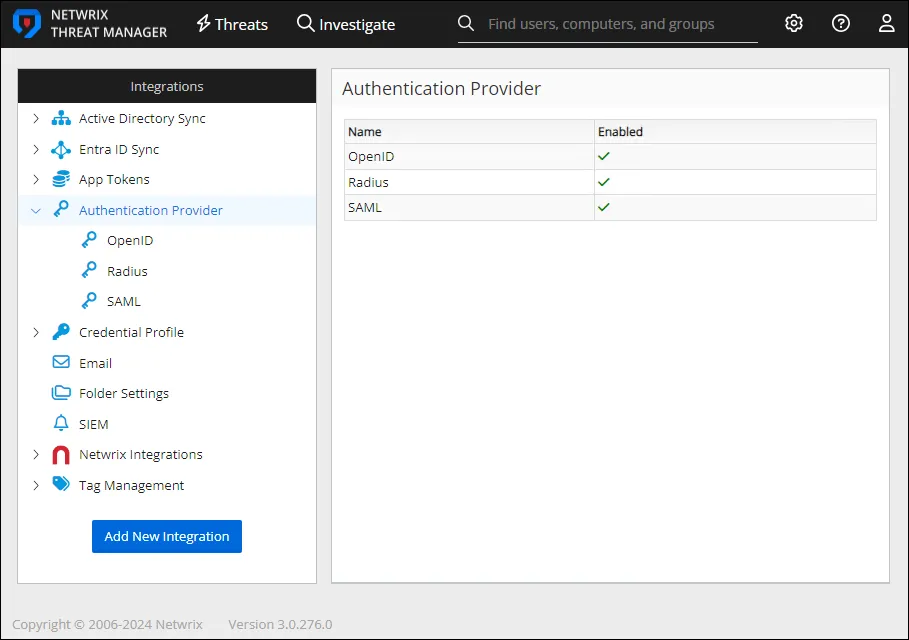Viewport: 909px width, 640px height.
Task: Select Entra ID Sync label
Action: point(119,149)
